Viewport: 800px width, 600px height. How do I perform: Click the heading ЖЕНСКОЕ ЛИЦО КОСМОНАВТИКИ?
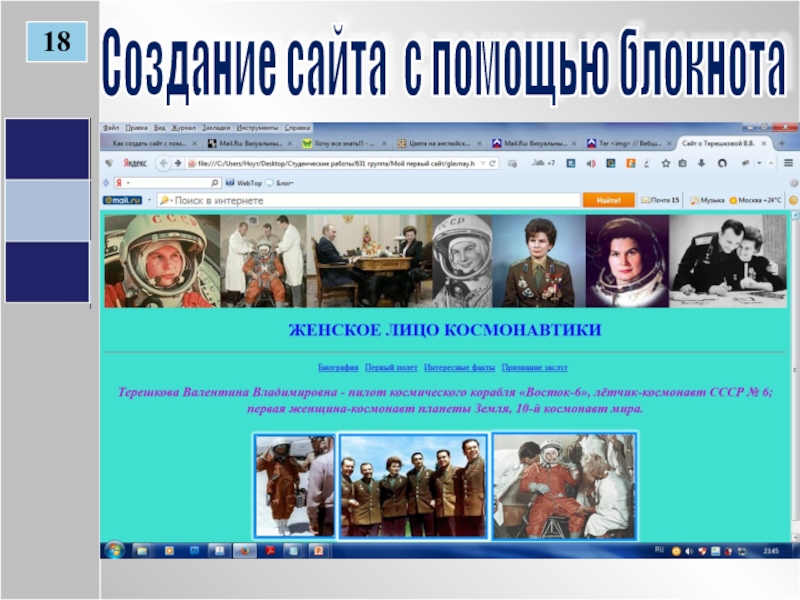445,330
